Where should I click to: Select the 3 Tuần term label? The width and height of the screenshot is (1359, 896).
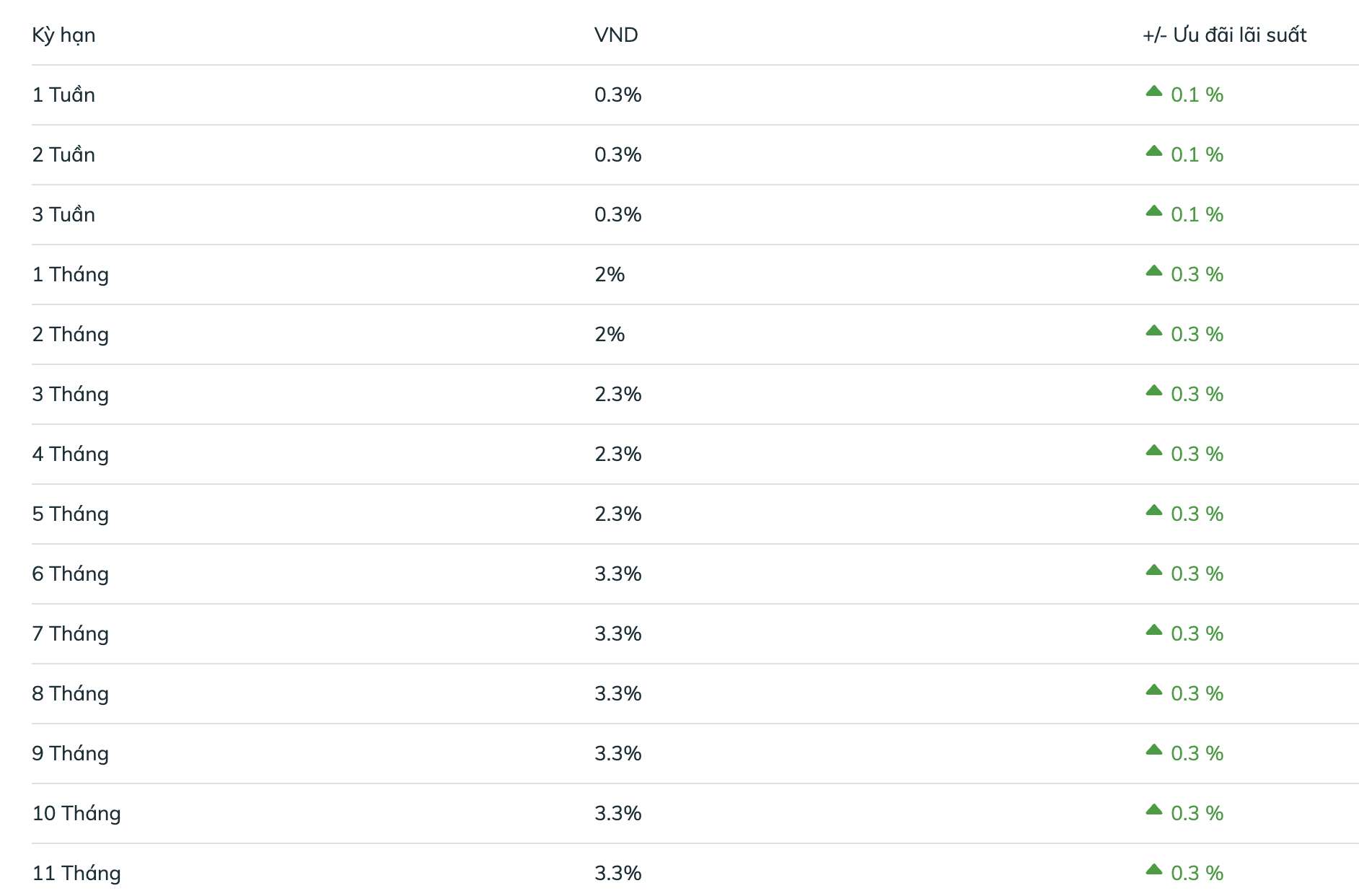(x=63, y=215)
